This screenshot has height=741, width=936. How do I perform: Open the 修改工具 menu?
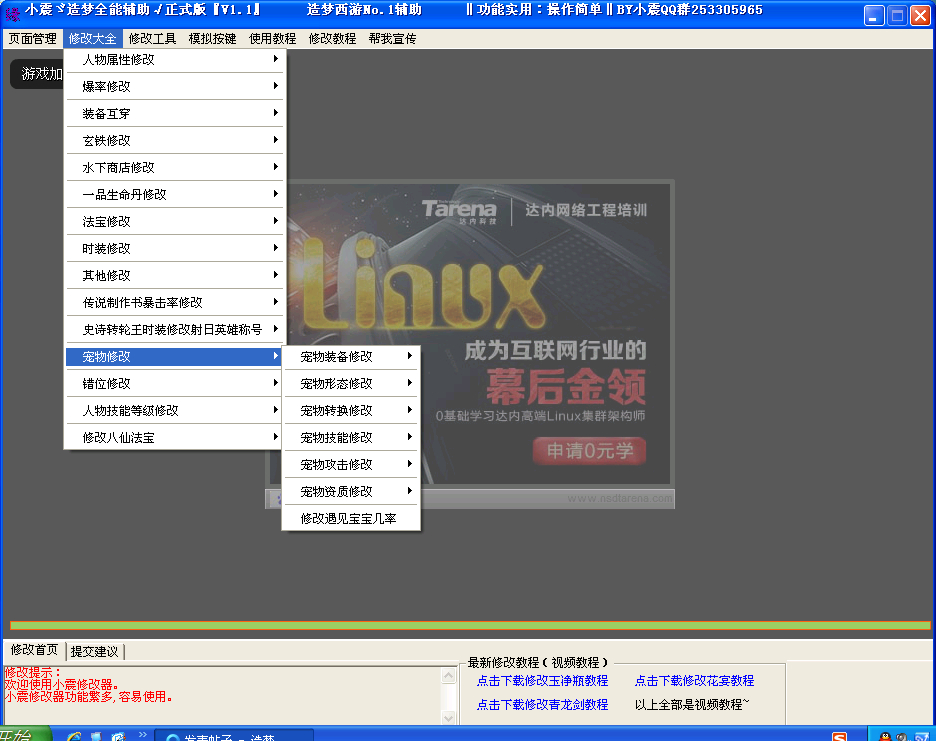point(152,39)
